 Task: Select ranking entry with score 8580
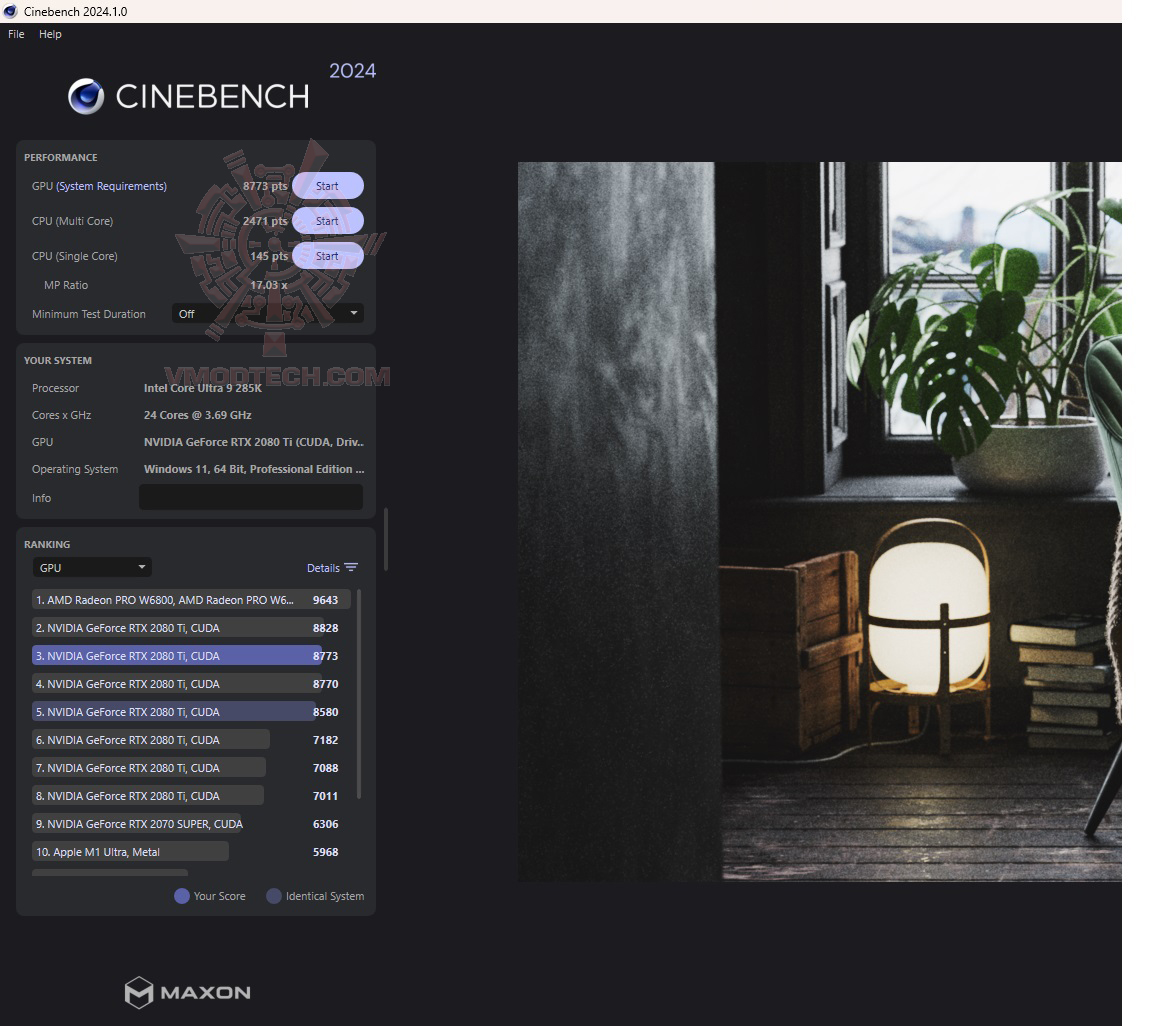pyautogui.click(x=190, y=711)
